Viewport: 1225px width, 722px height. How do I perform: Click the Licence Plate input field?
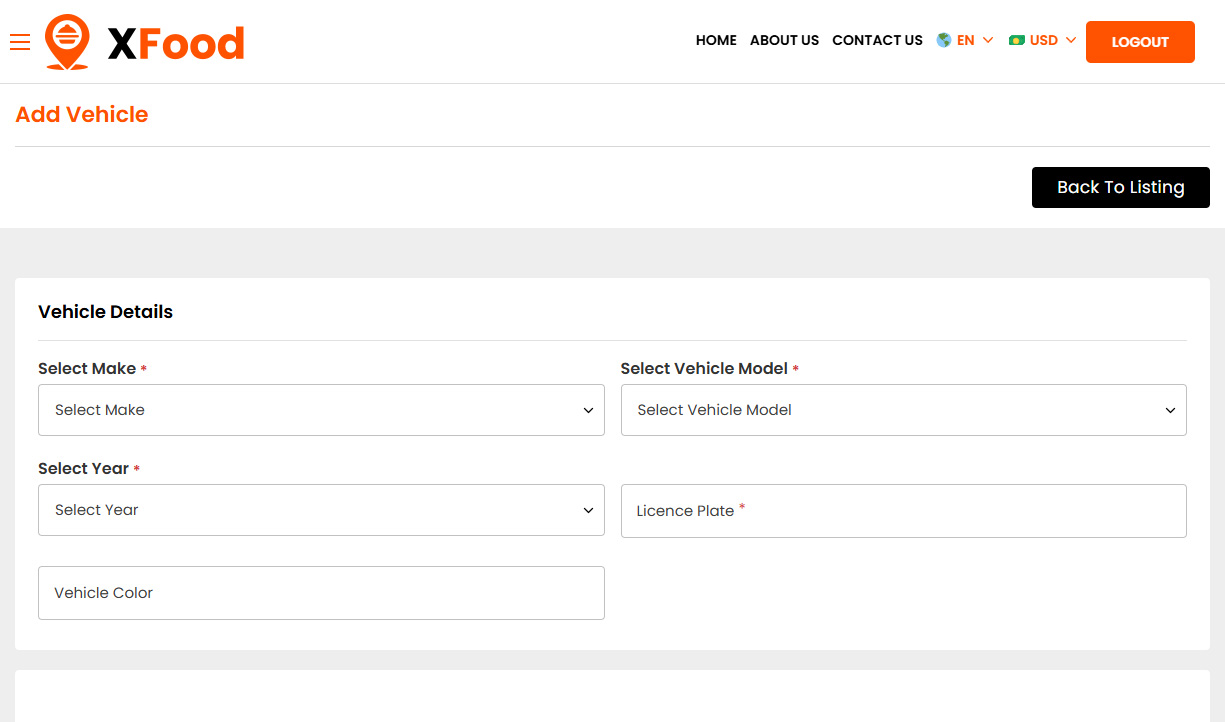pyautogui.click(x=903, y=511)
